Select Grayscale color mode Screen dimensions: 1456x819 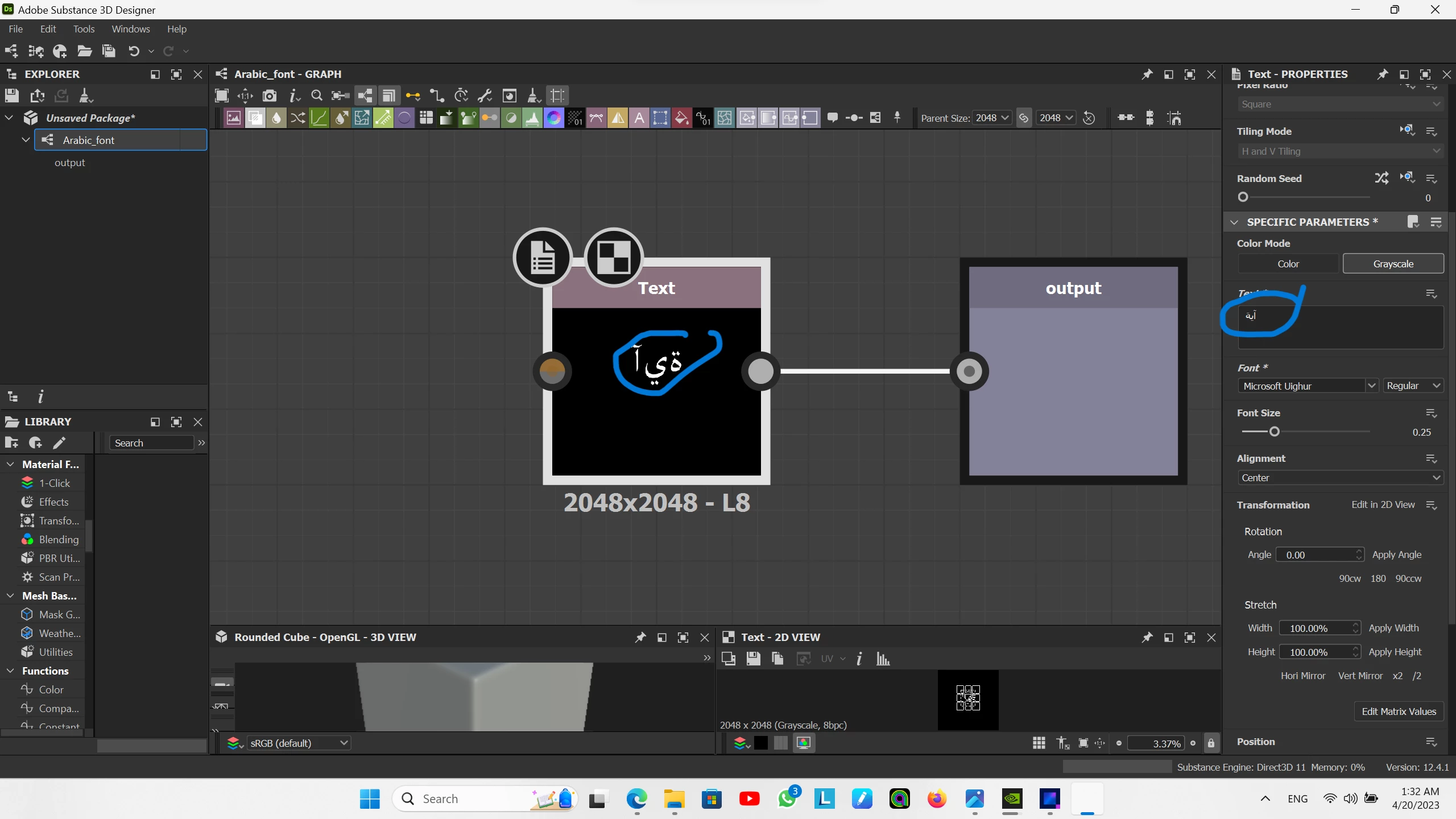point(1393,263)
